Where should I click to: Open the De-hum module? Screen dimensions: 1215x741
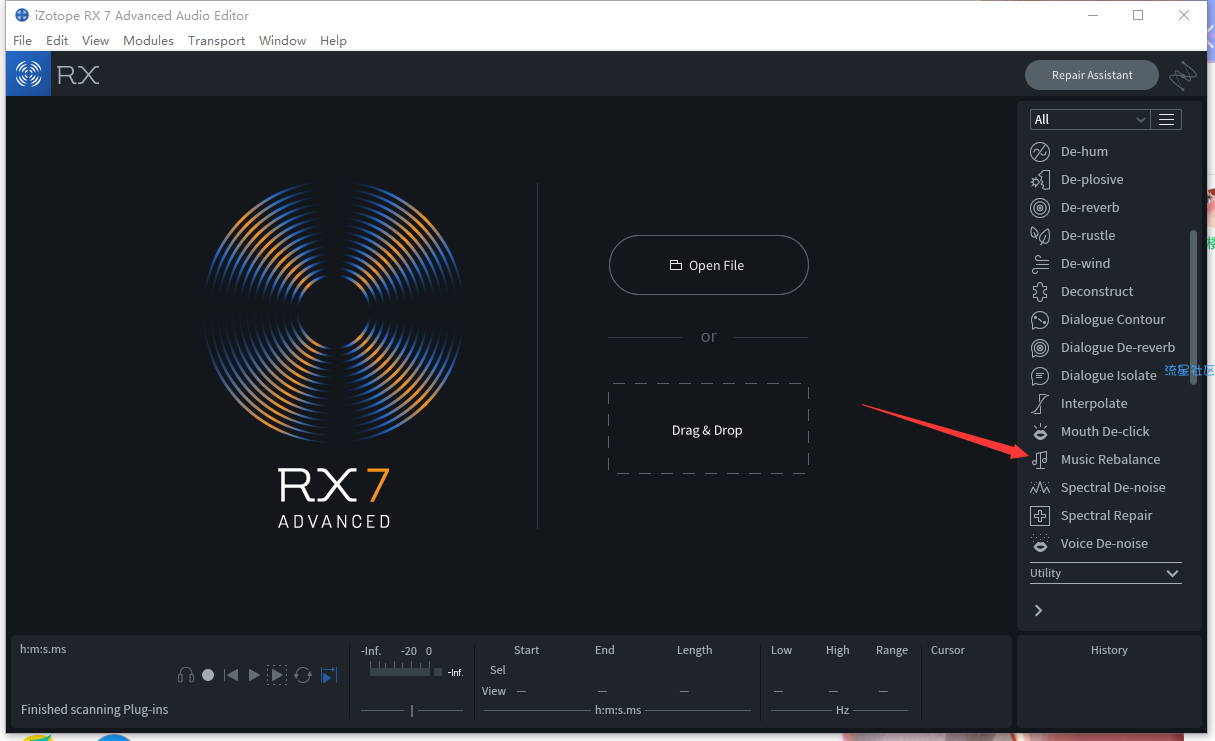[1085, 152]
